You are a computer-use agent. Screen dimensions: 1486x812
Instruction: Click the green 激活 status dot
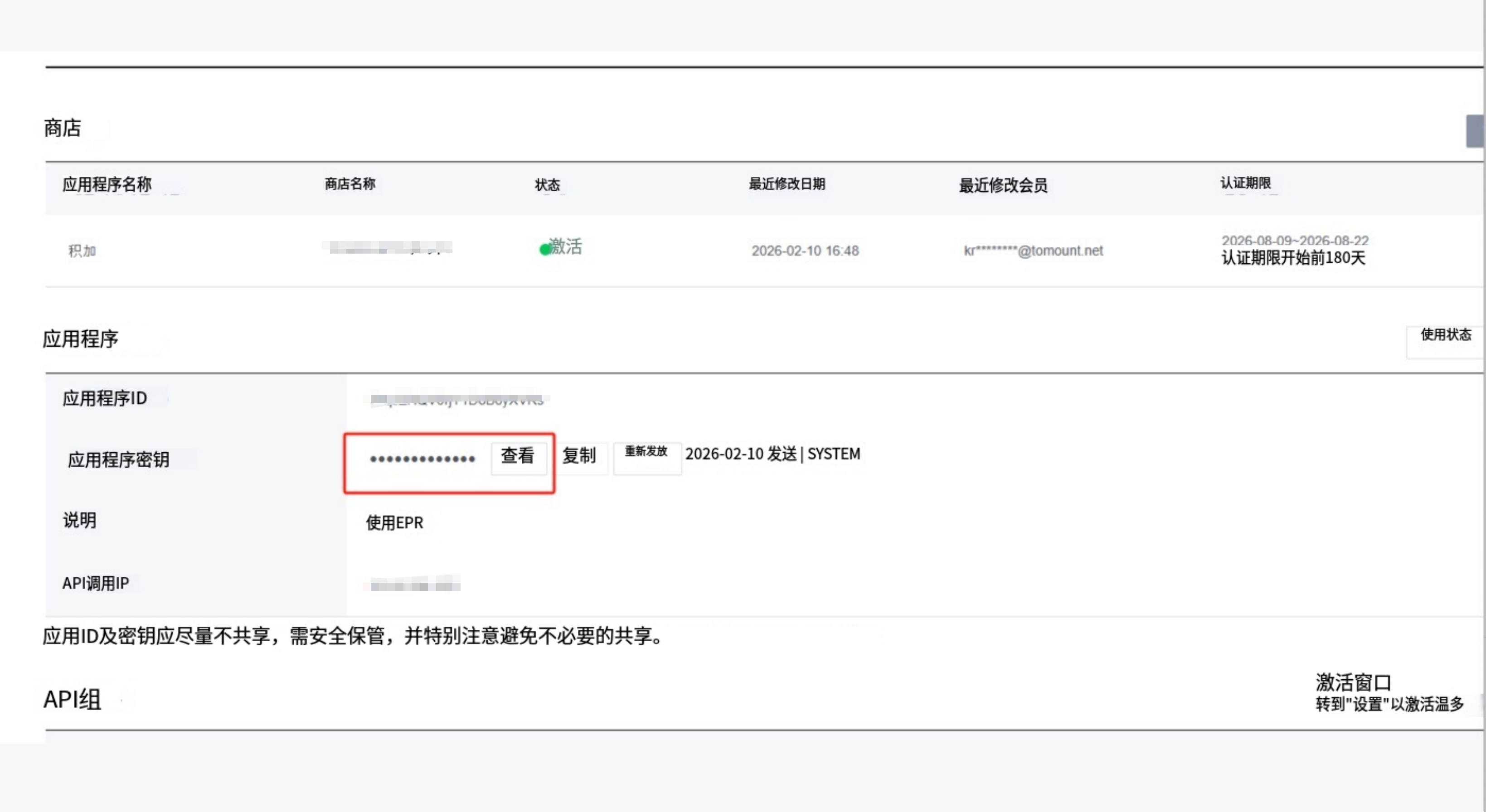[x=544, y=250]
